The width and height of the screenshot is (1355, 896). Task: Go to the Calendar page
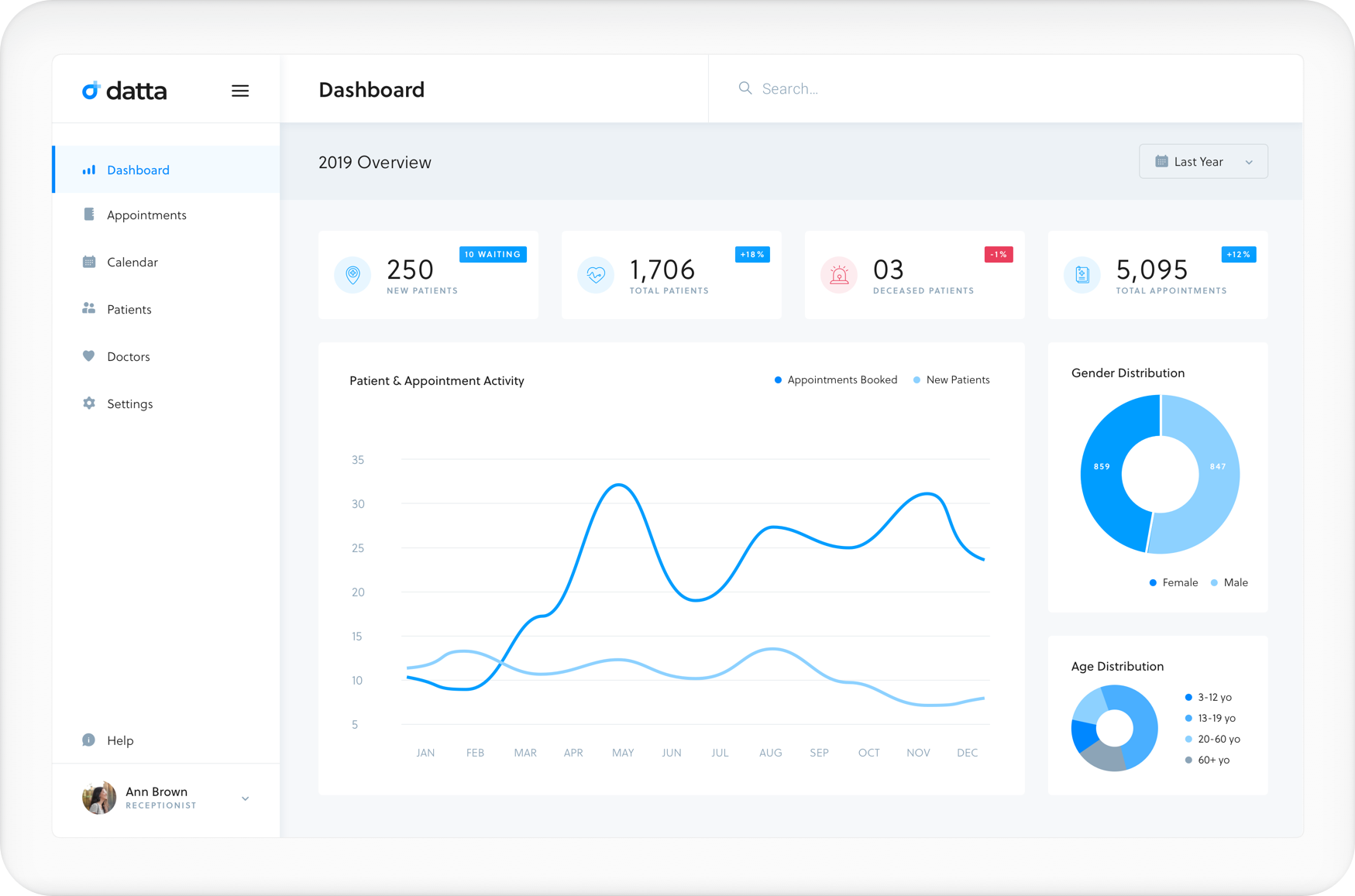pos(167,262)
